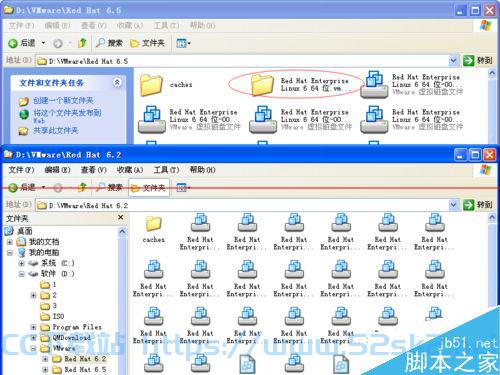The width and height of the screenshot is (500, 375).
Task: Click scroll-up arrow in Red Hat 6.5 file list
Action: 492,74
